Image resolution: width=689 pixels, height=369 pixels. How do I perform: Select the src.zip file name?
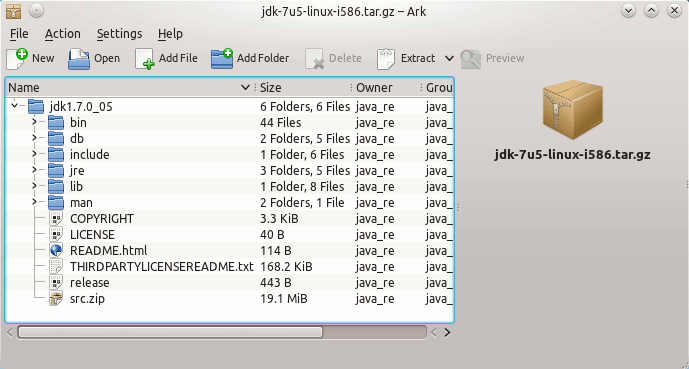coord(87,299)
